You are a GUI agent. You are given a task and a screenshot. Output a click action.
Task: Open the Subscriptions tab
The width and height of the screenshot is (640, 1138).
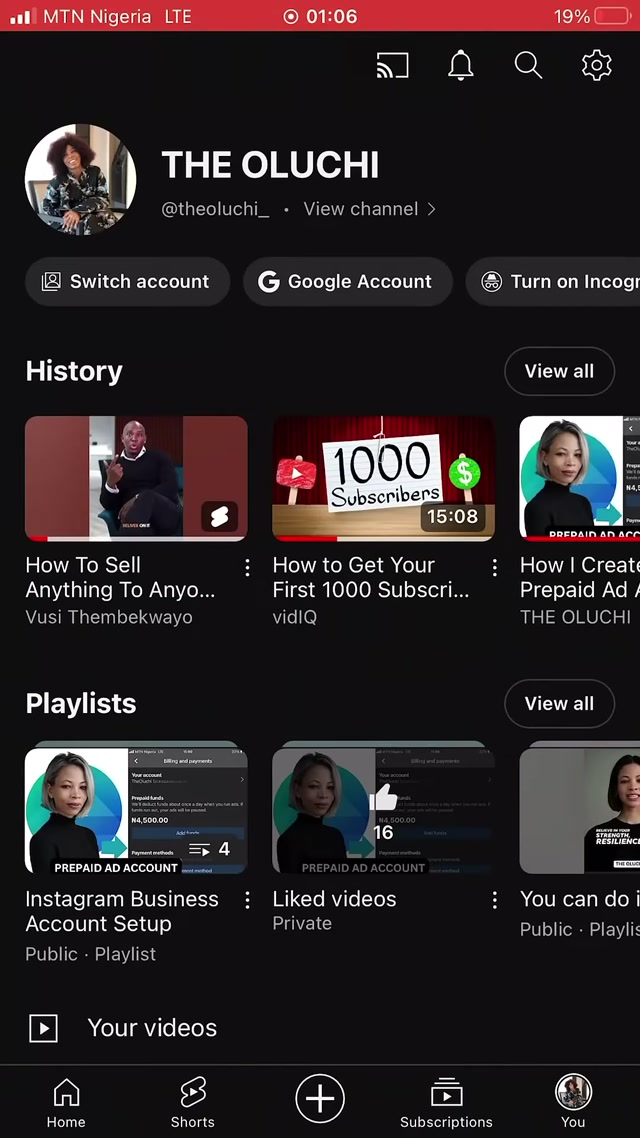click(446, 1102)
